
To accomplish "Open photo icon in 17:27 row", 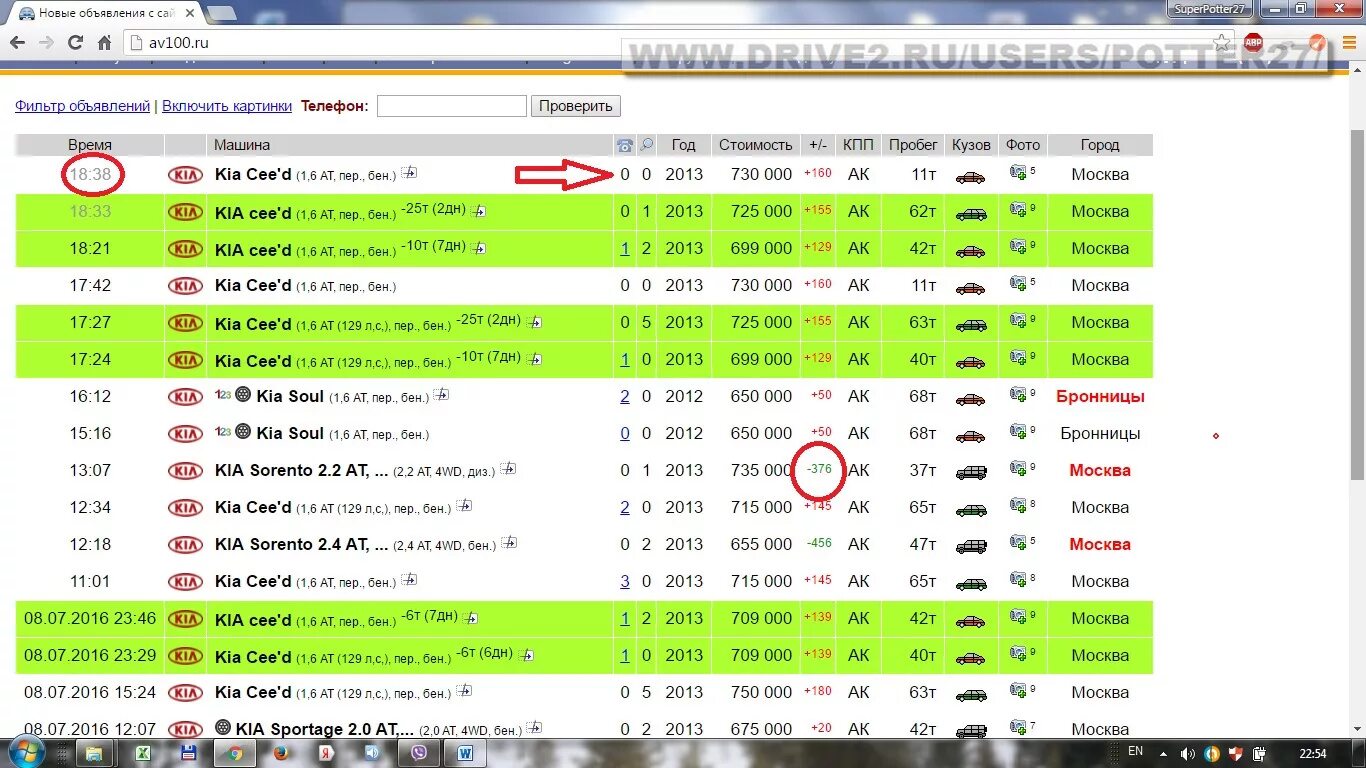I will point(1018,321).
